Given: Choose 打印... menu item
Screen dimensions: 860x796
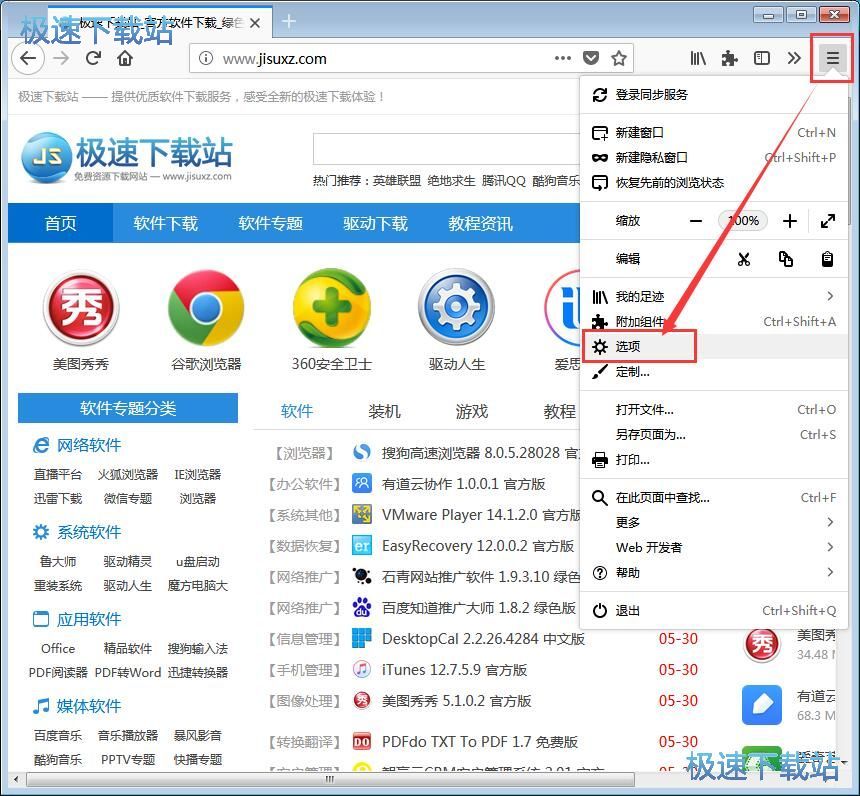Looking at the screenshot, I should pos(714,460).
